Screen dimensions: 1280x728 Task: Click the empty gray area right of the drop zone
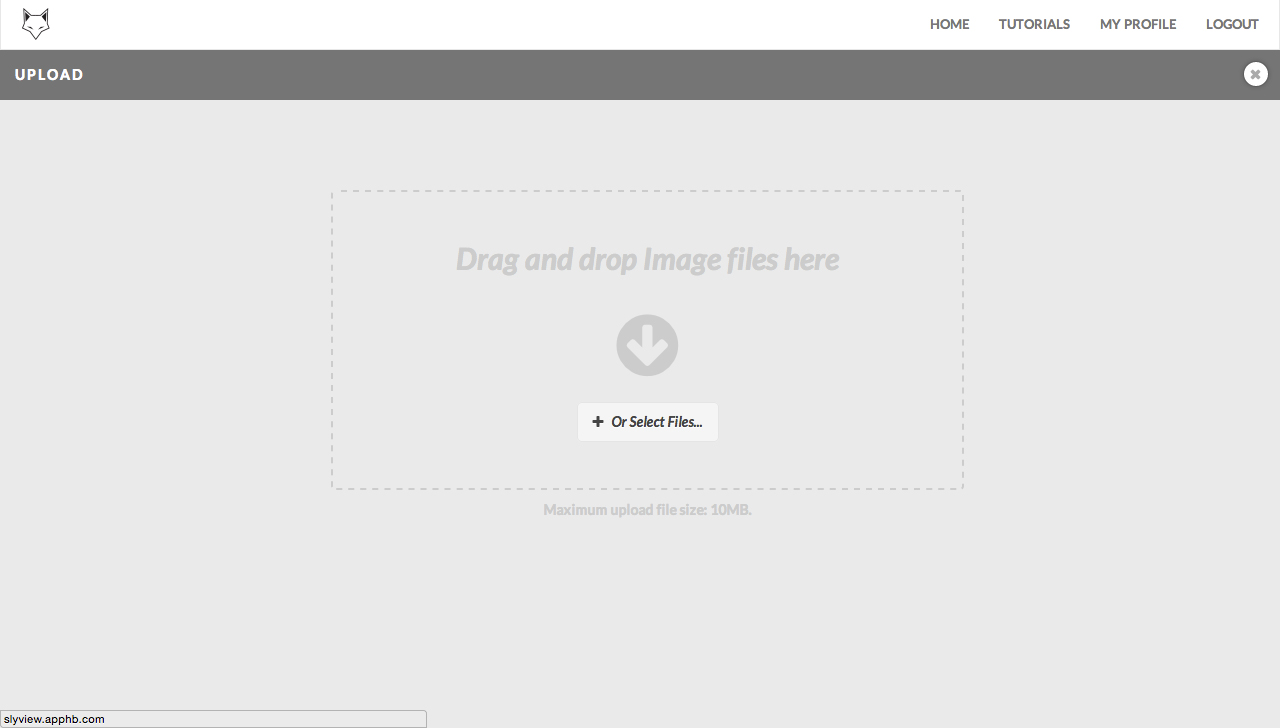(x=1120, y=340)
